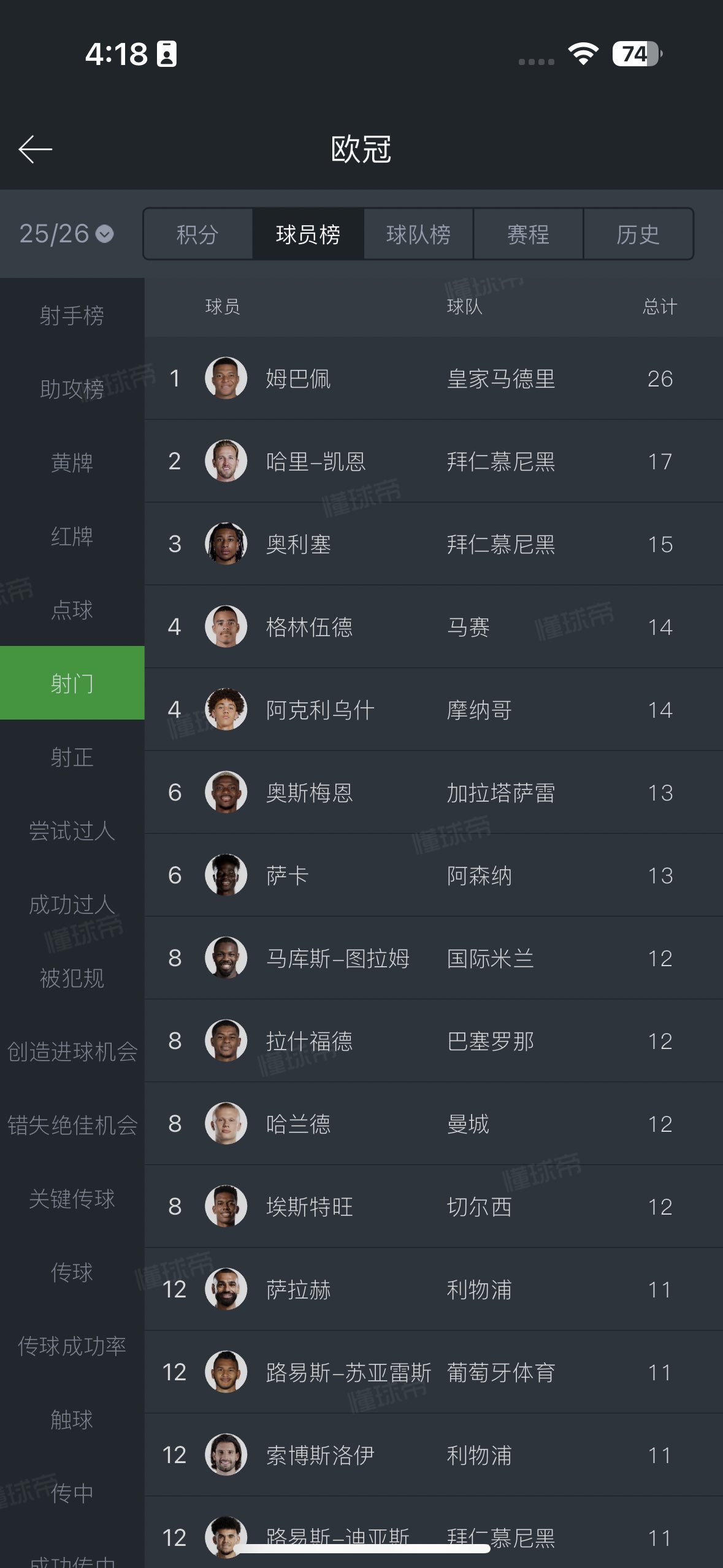Tap Harry Kane's avatar photo

[226, 461]
